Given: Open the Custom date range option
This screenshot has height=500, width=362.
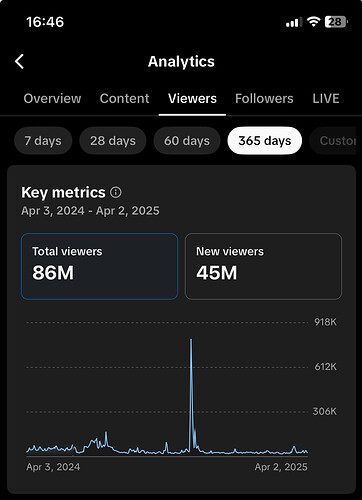Looking at the screenshot, I should 333,141.
